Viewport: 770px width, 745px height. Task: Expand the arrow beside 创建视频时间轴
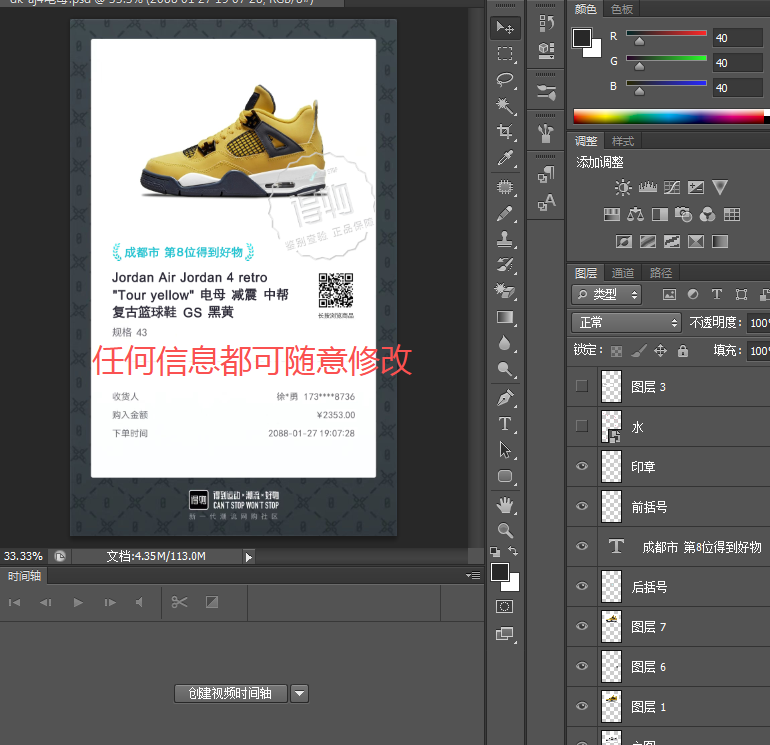pos(299,694)
